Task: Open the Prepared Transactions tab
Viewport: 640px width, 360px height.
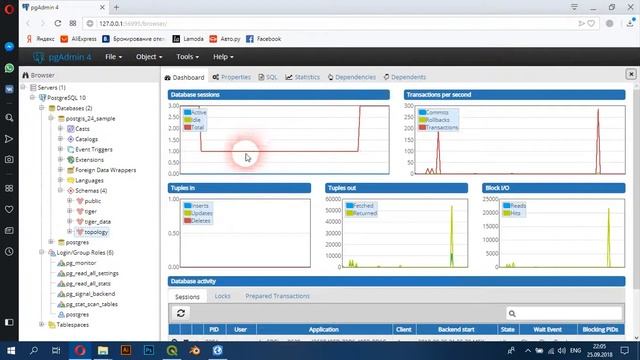Action: point(278,296)
